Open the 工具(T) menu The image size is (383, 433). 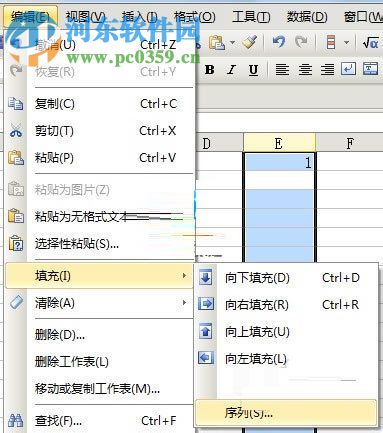251,16
